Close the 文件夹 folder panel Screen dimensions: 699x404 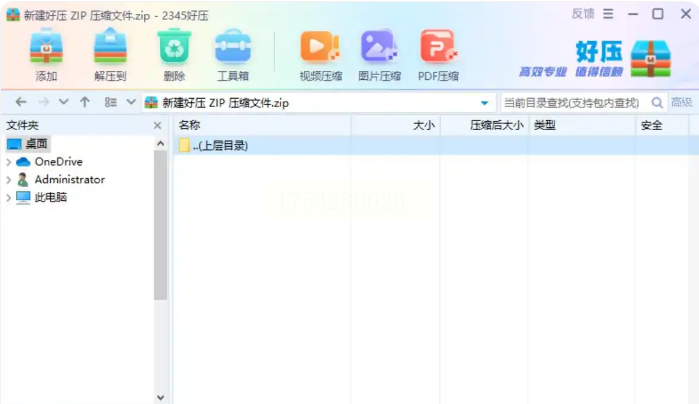(x=157, y=126)
